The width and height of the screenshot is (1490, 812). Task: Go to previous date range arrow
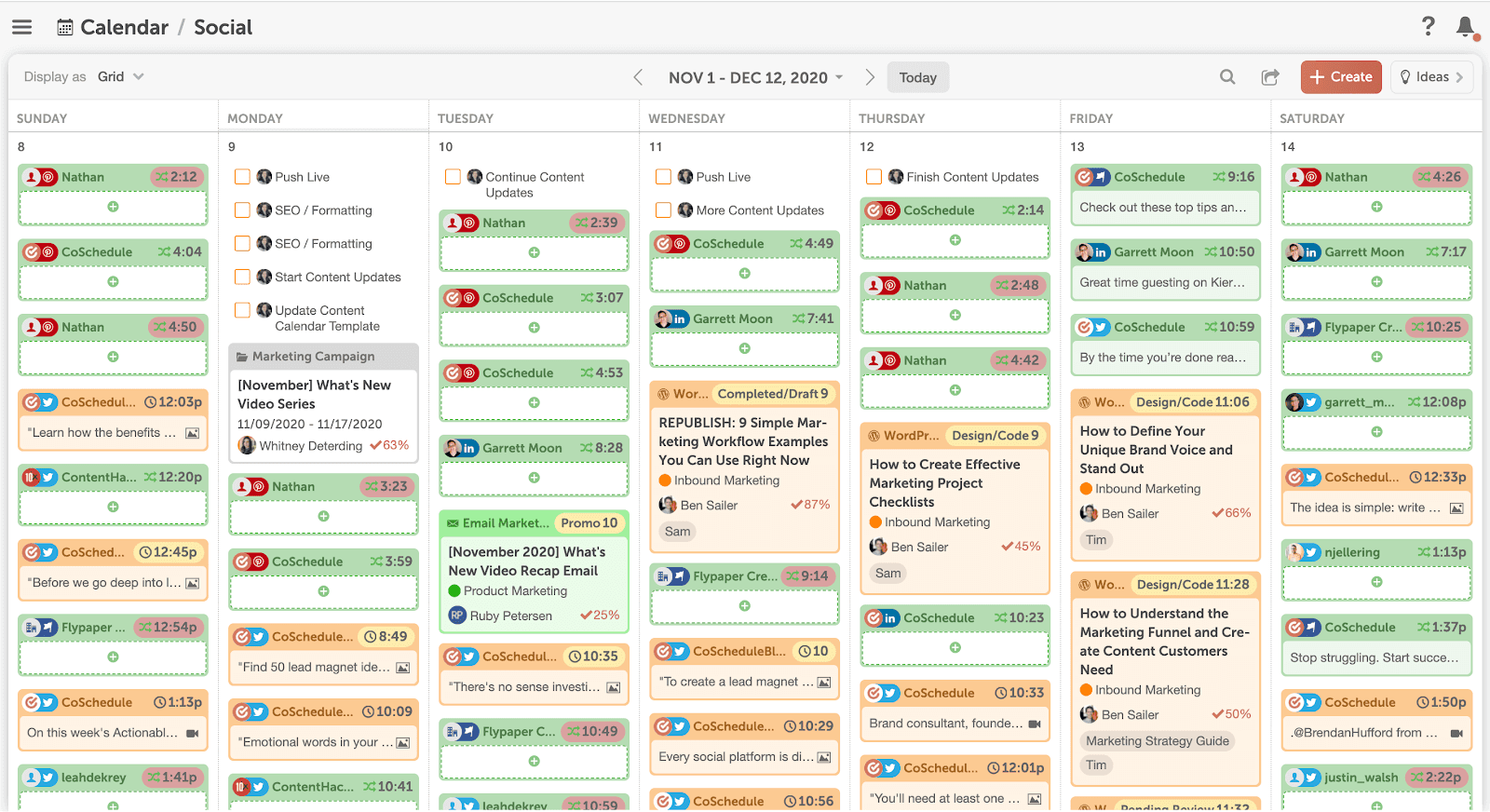click(638, 77)
